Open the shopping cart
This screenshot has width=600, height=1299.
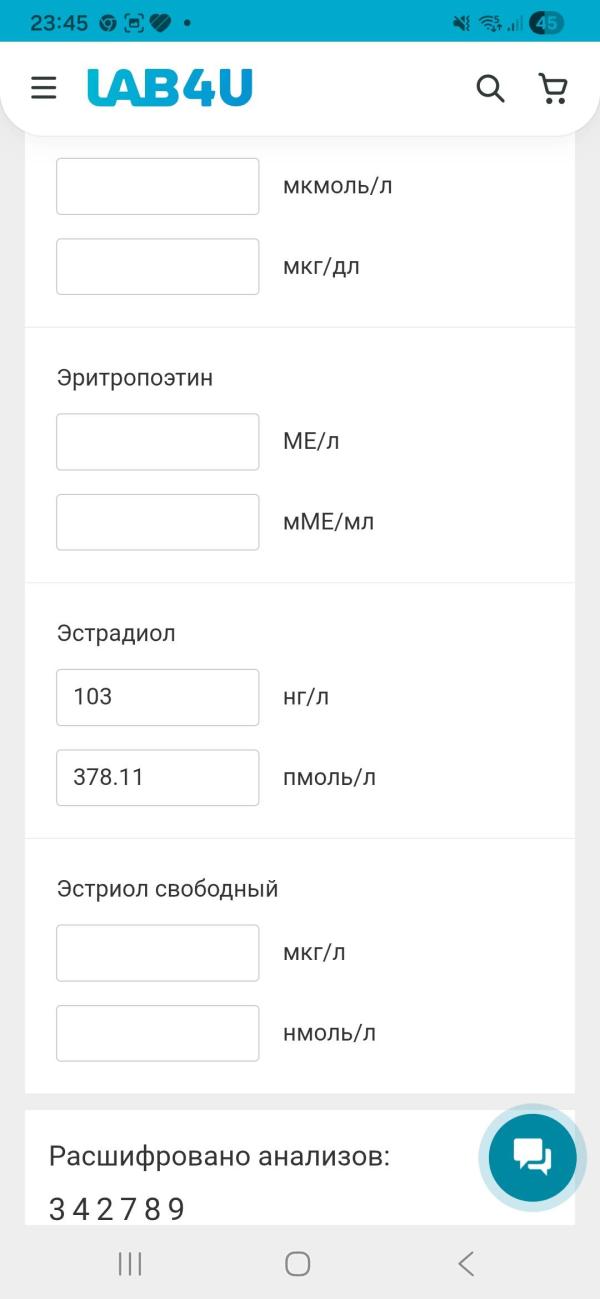pyautogui.click(x=552, y=88)
